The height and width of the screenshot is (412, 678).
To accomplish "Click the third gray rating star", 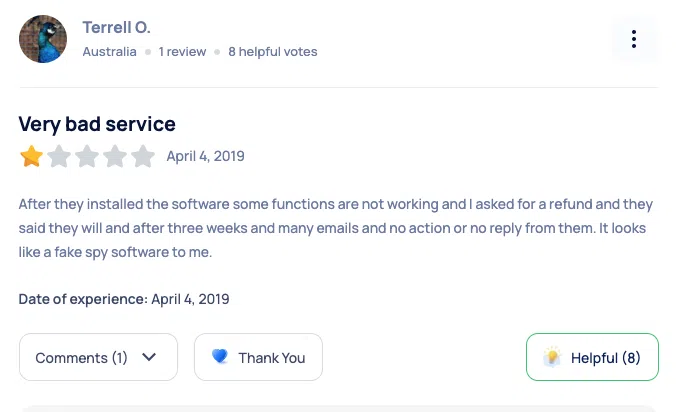I will click(x=87, y=156).
